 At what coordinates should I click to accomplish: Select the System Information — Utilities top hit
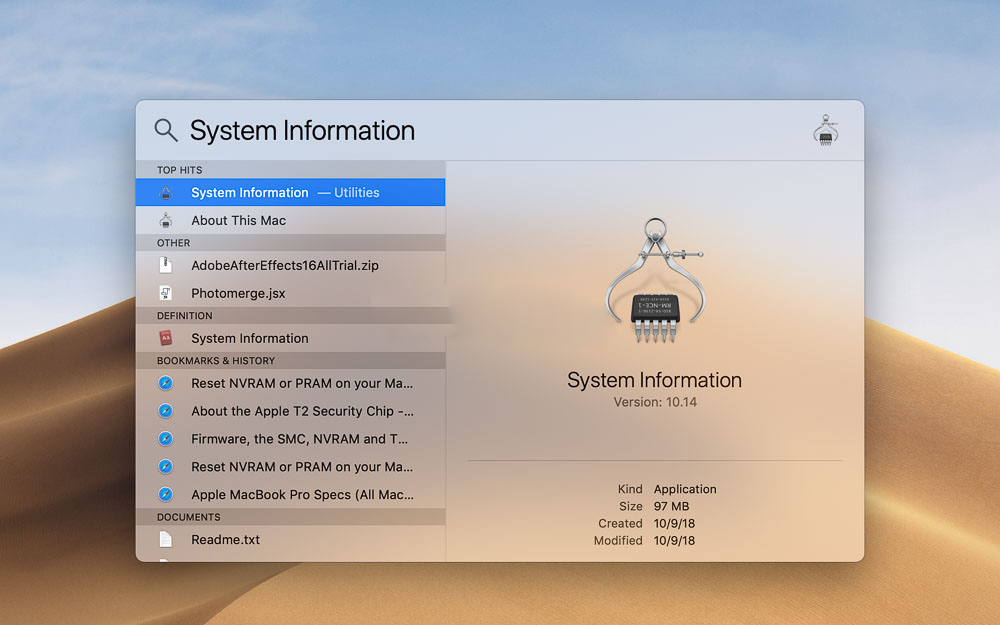click(x=290, y=193)
